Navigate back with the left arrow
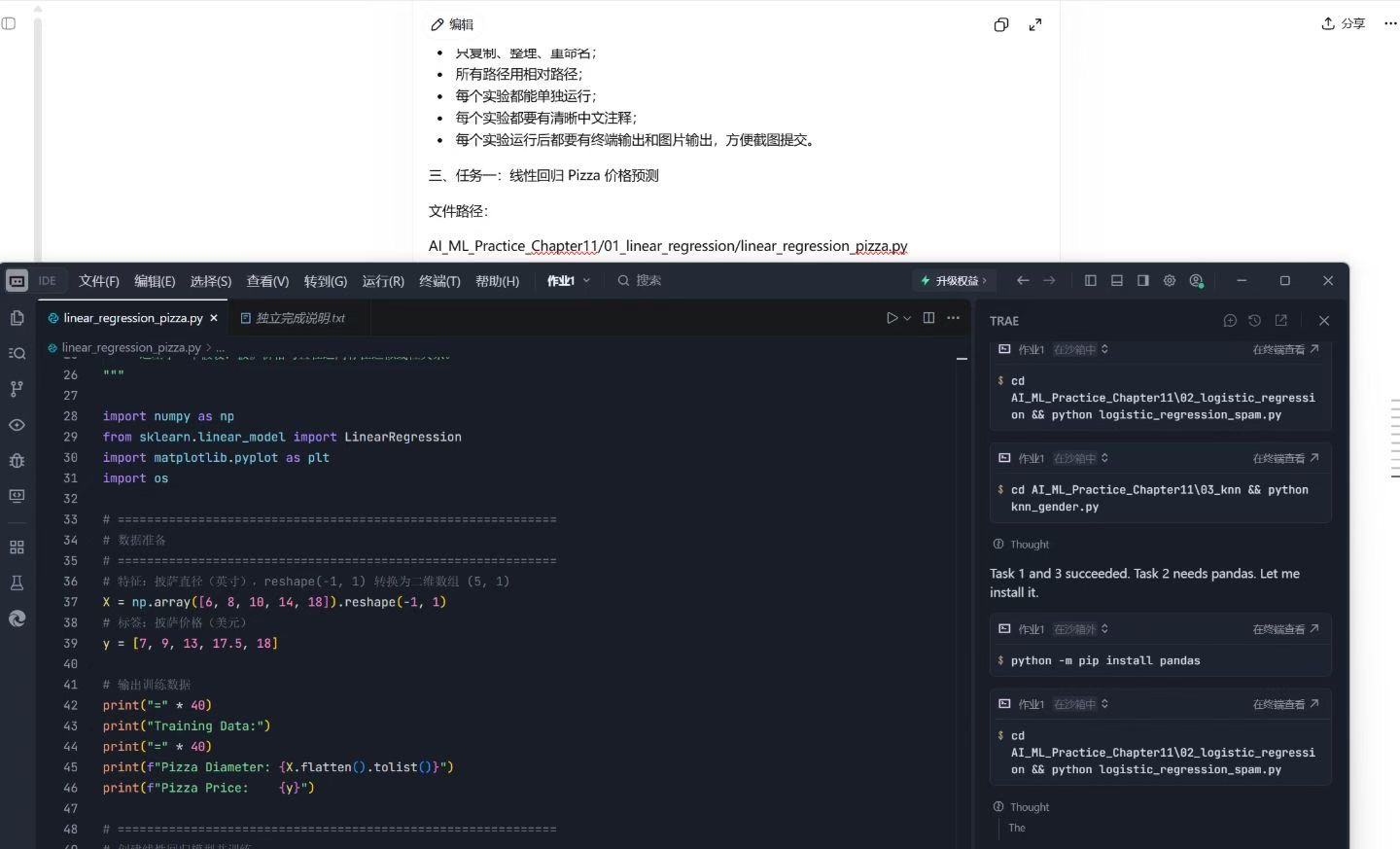This screenshot has height=849, width=1400. (x=1023, y=280)
